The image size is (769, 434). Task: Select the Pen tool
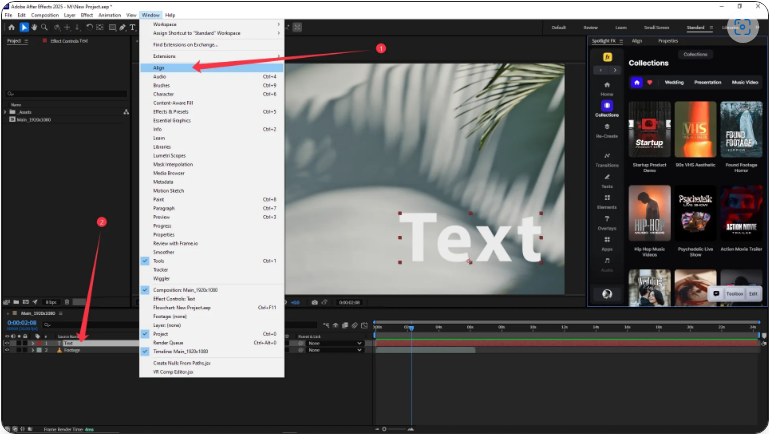coord(123,27)
